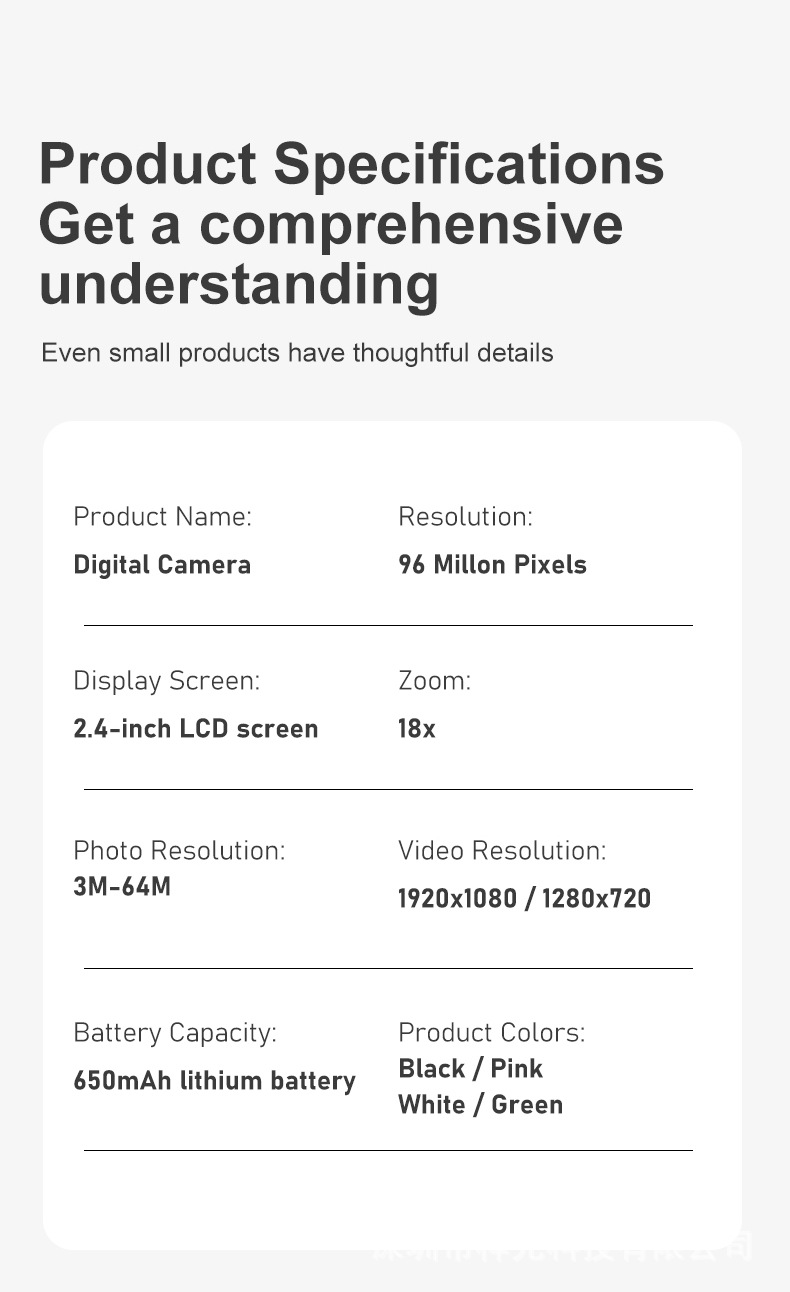The width and height of the screenshot is (790, 1292).
Task: Select the "1920x1080 / 1280x720" value
Action: 524,899
